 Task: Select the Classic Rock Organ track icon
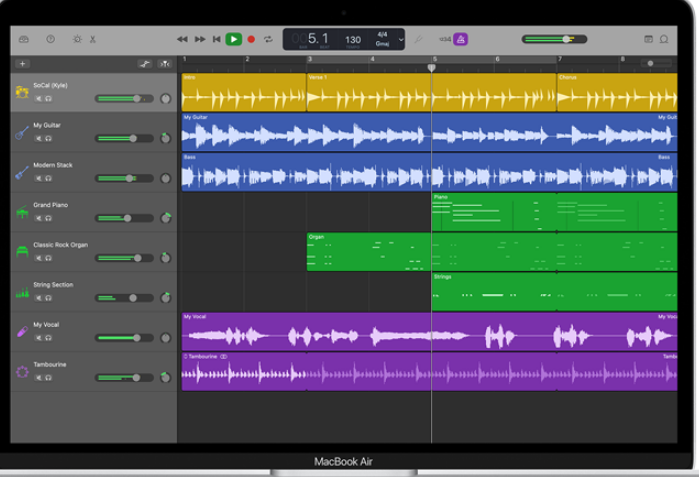click(22, 252)
